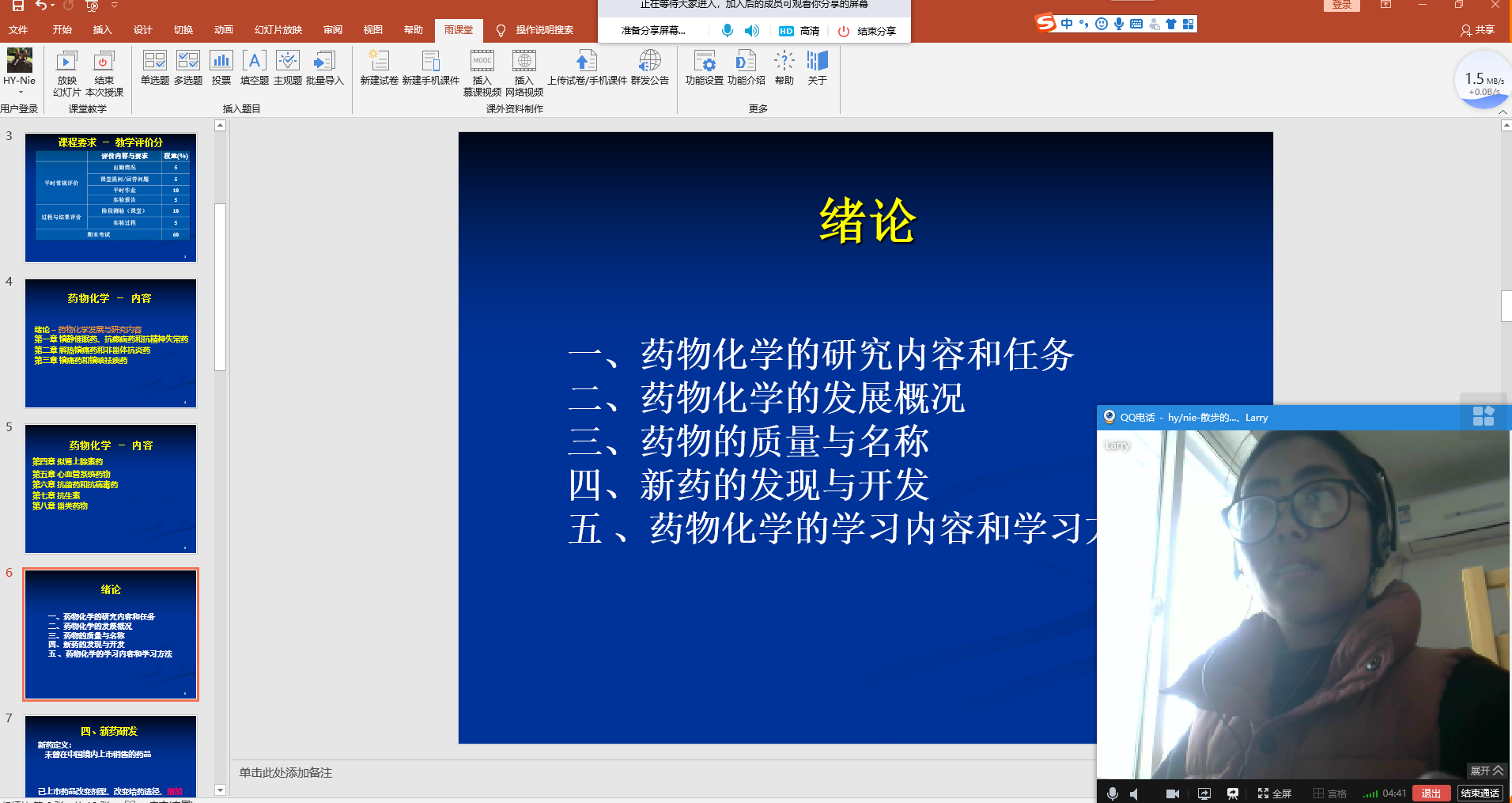1512x803 pixels.
Task: Toggle the camera in QQ call bar
Action: (x=1172, y=794)
